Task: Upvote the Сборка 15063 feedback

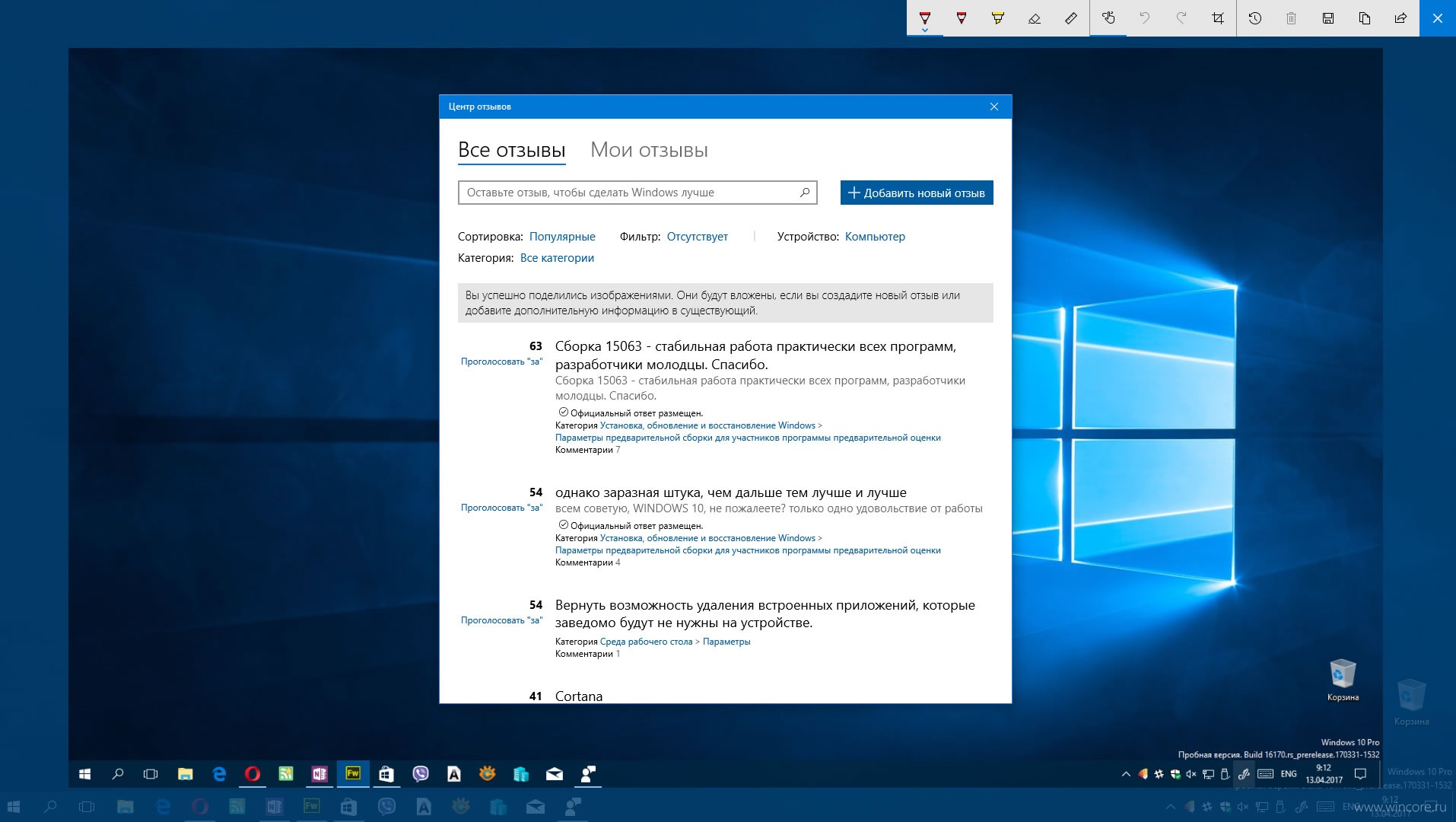Action: click(x=501, y=362)
